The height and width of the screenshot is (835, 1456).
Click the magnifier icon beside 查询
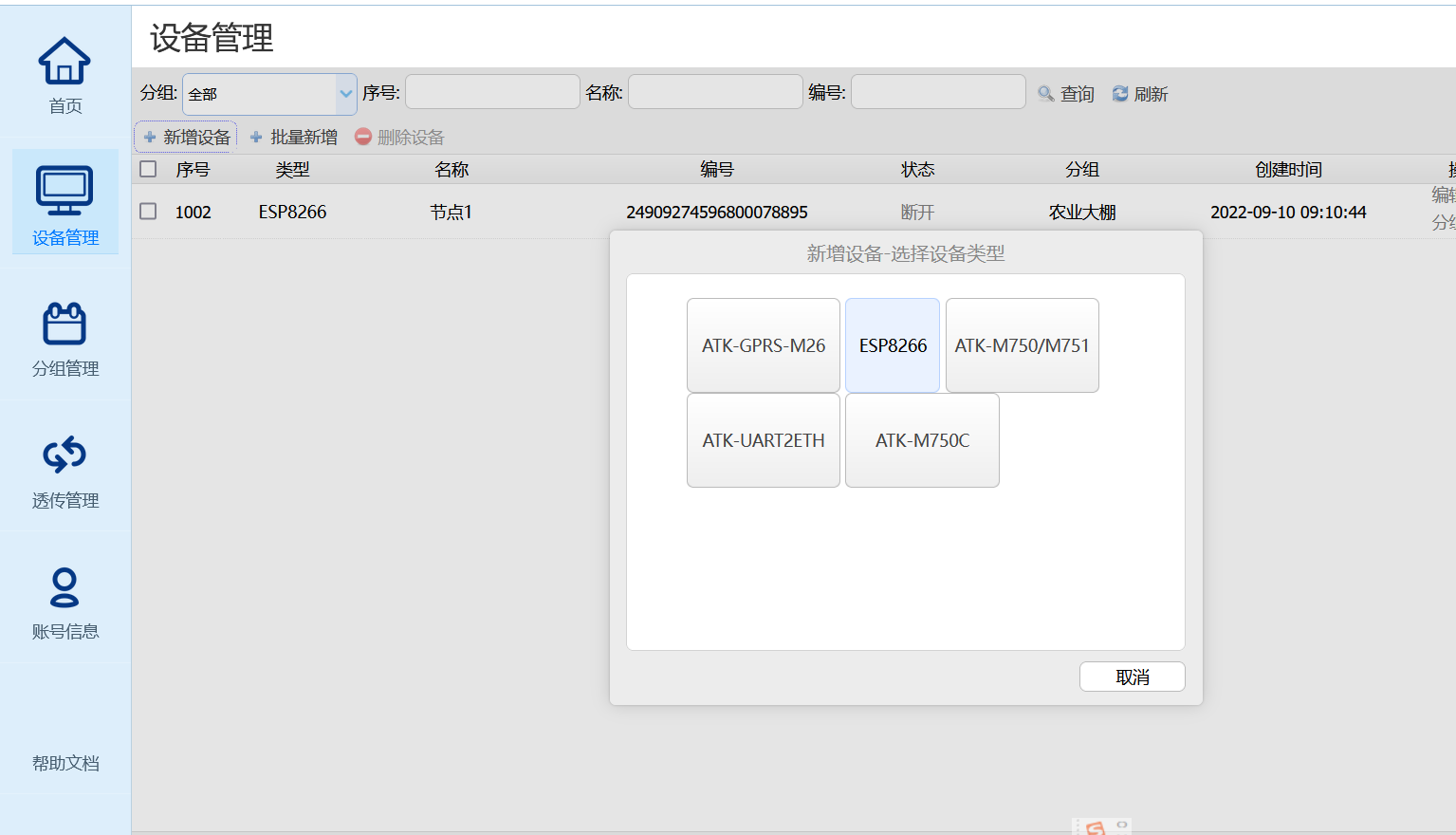tap(1045, 94)
